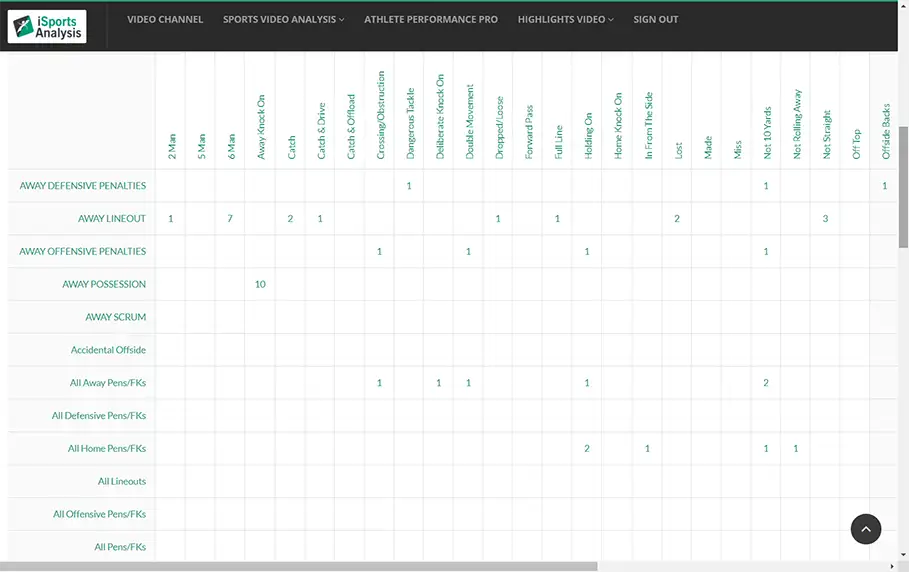909x572 pixels.
Task: Click the Dangerous Tackle column header
Action: pos(410,123)
